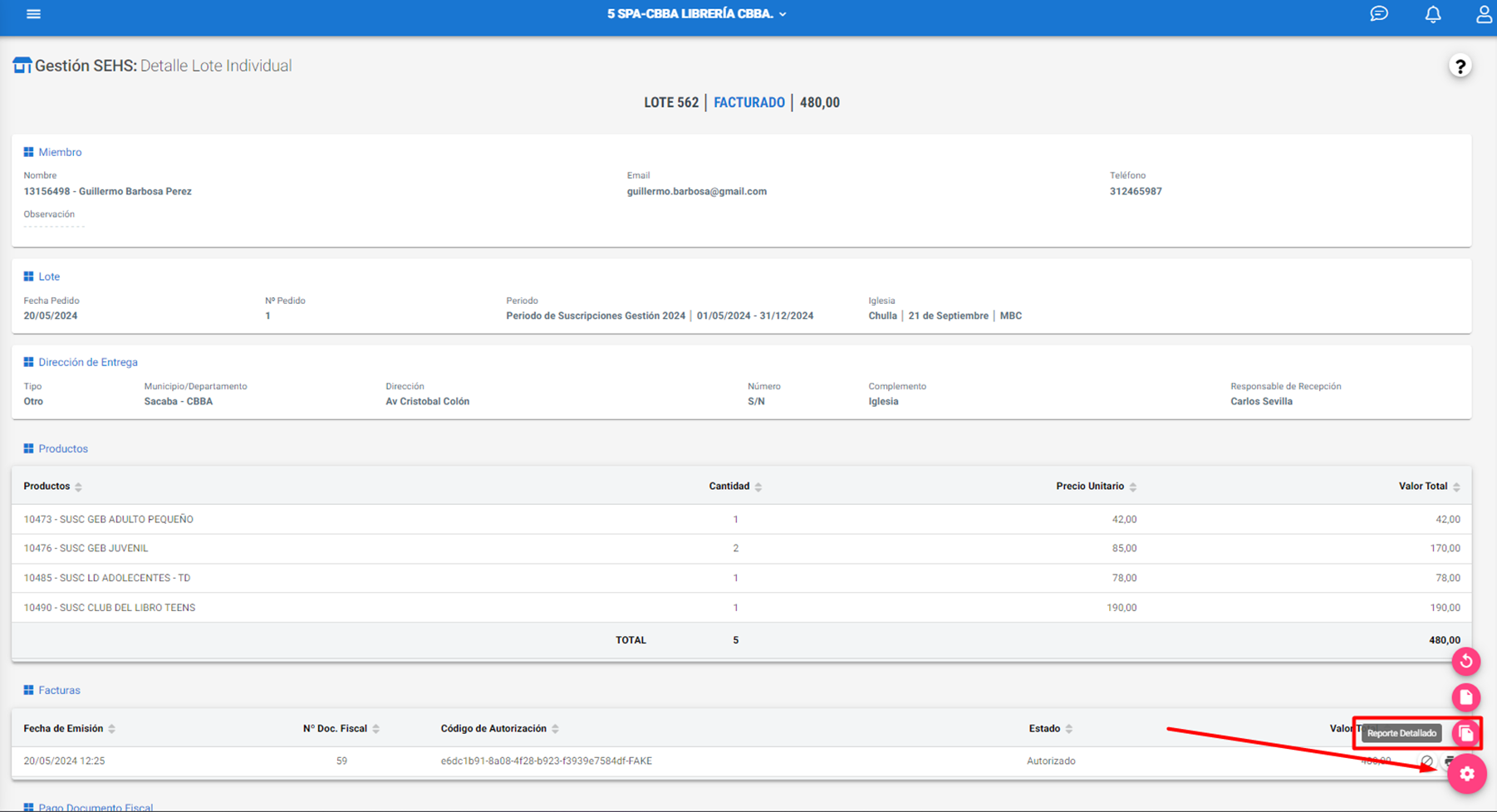Sort by Precio Unitario column
This screenshot has height=812, width=1497.
(x=1096, y=487)
